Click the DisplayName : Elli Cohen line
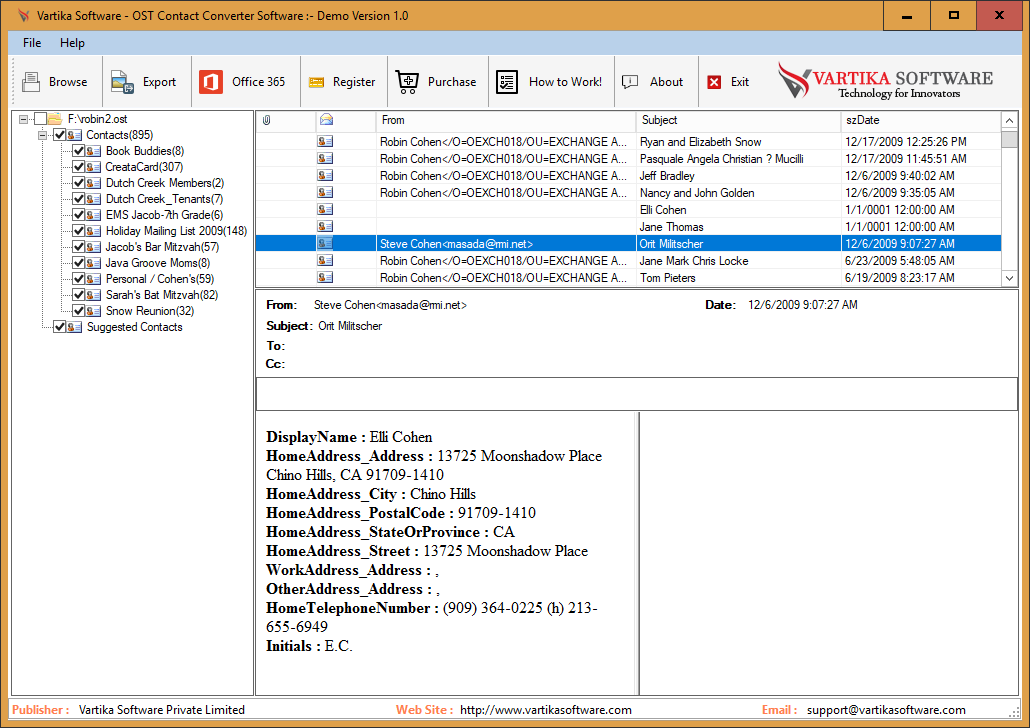Viewport: 1030px width, 728px height. (x=349, y=437)
